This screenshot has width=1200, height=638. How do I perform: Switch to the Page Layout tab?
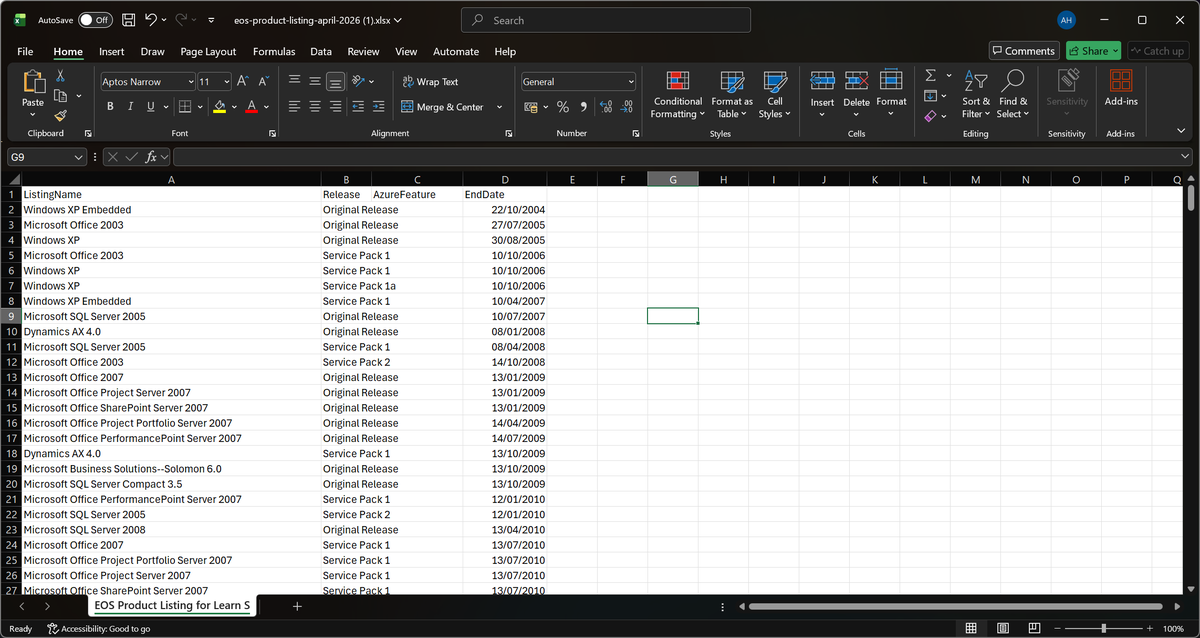[x=208, y=51]
